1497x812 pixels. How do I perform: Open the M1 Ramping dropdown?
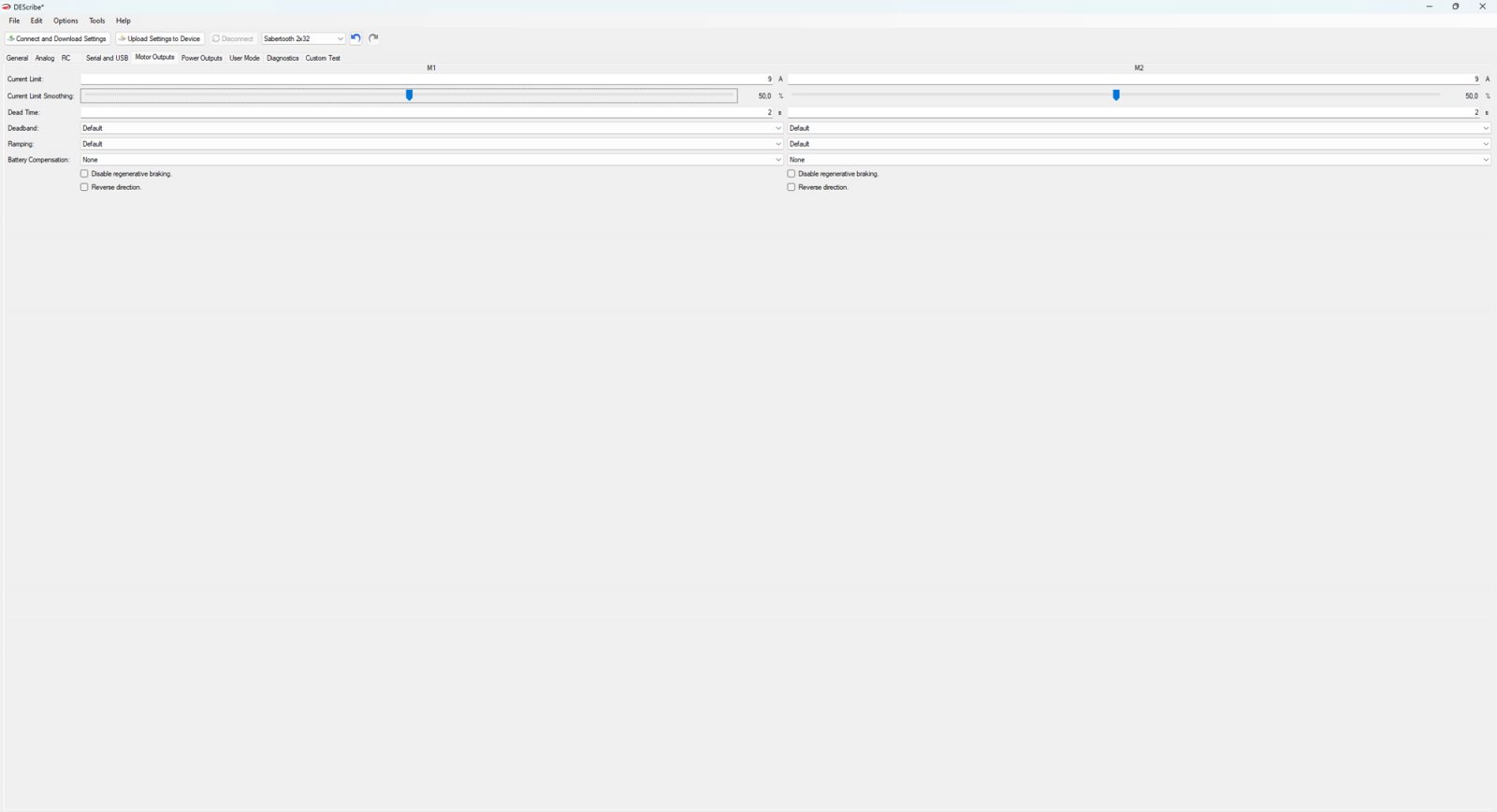[431, 144]
